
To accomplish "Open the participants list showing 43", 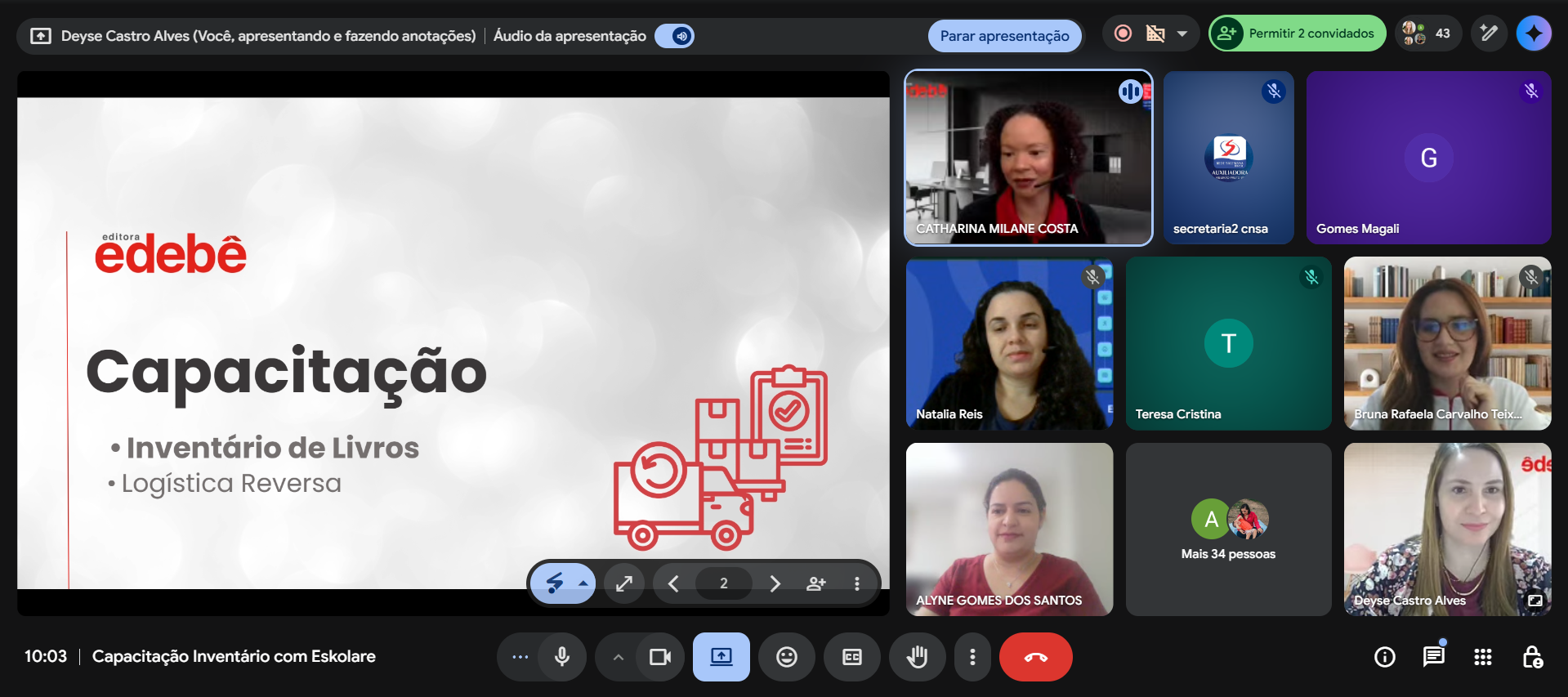I will (1427, 34).
